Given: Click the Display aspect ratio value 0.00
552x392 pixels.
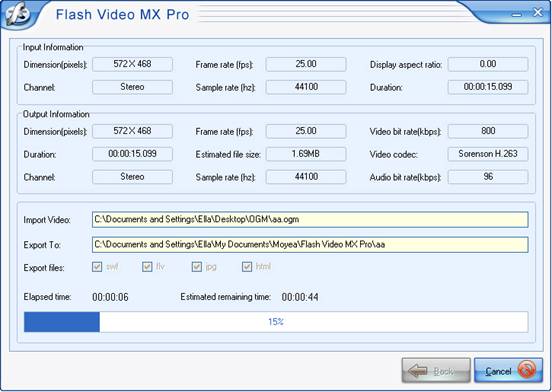Looking at the screenshot, I should tap(488, 64).
